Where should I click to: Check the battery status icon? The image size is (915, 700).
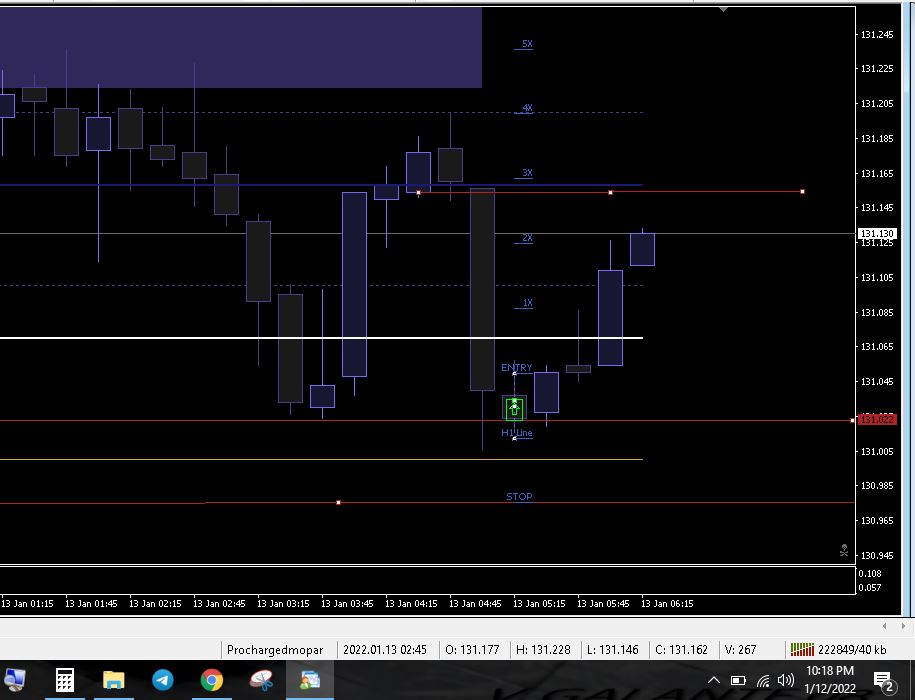click(738, 680)
